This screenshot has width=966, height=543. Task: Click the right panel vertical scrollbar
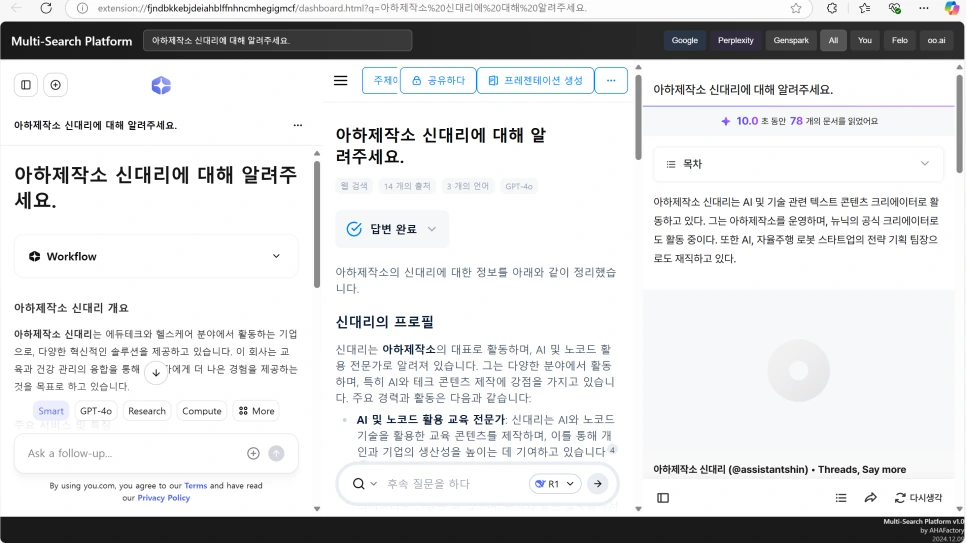959,123
